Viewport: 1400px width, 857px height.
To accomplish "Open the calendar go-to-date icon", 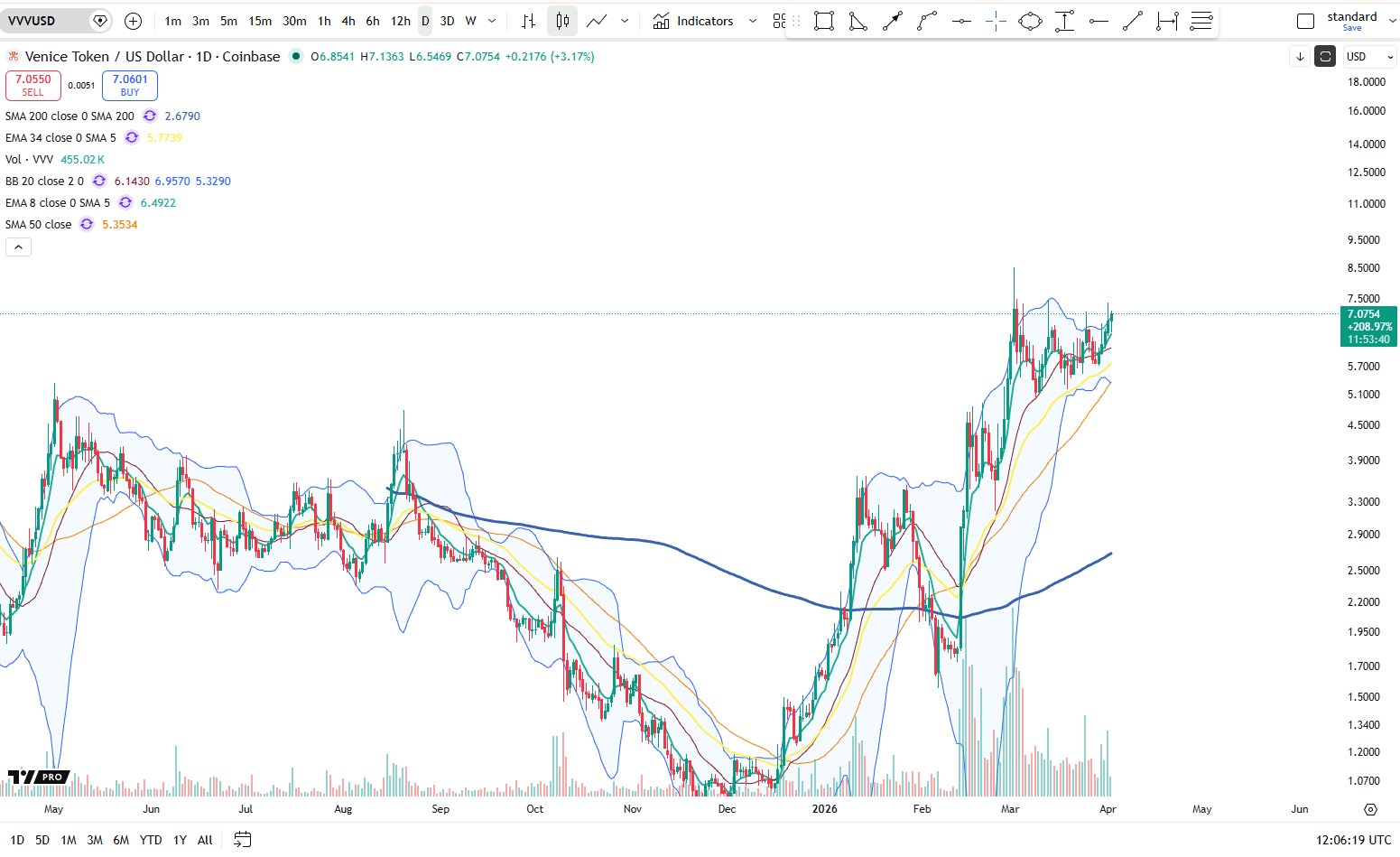I will point(242,840).
